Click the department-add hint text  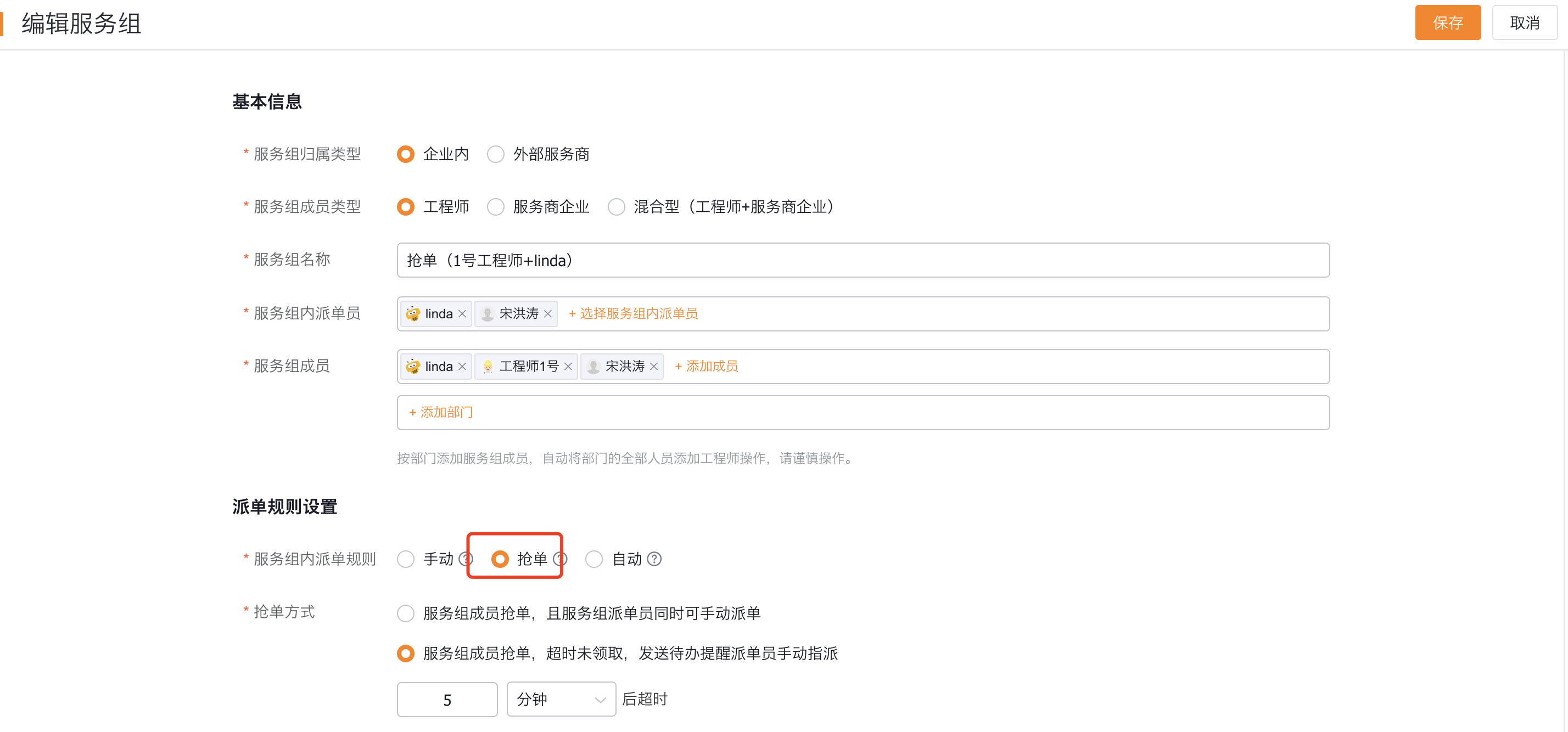pos(626,458)
